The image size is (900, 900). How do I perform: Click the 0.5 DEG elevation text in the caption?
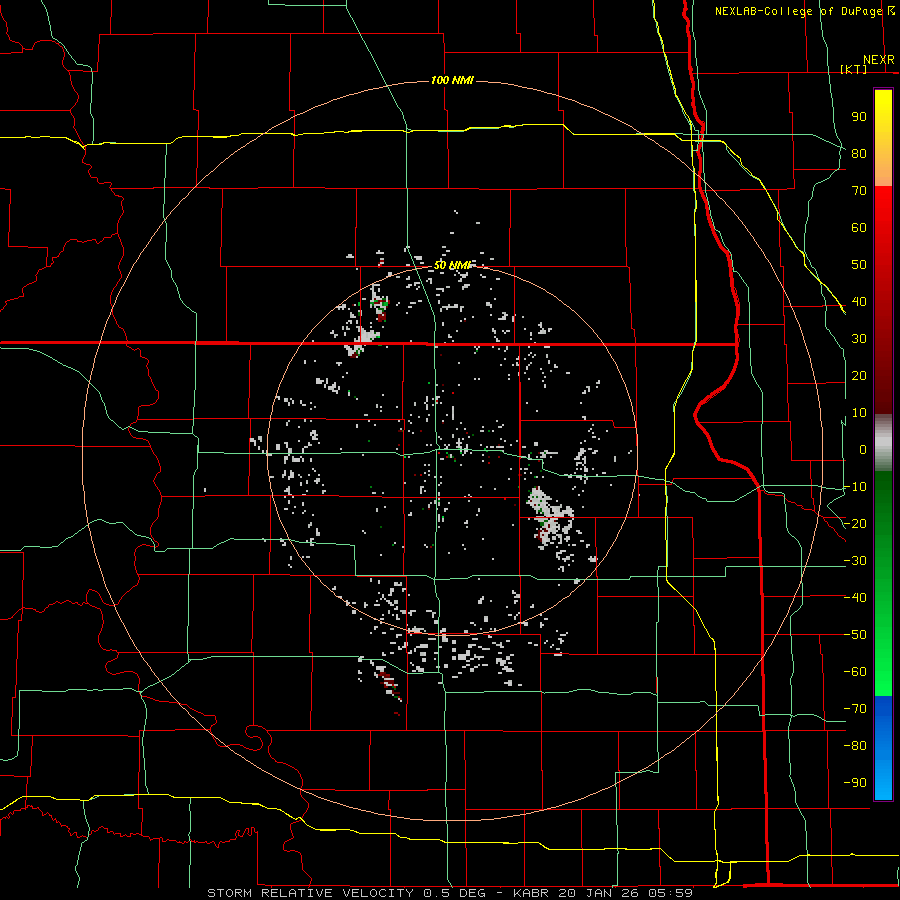[454, 893]
